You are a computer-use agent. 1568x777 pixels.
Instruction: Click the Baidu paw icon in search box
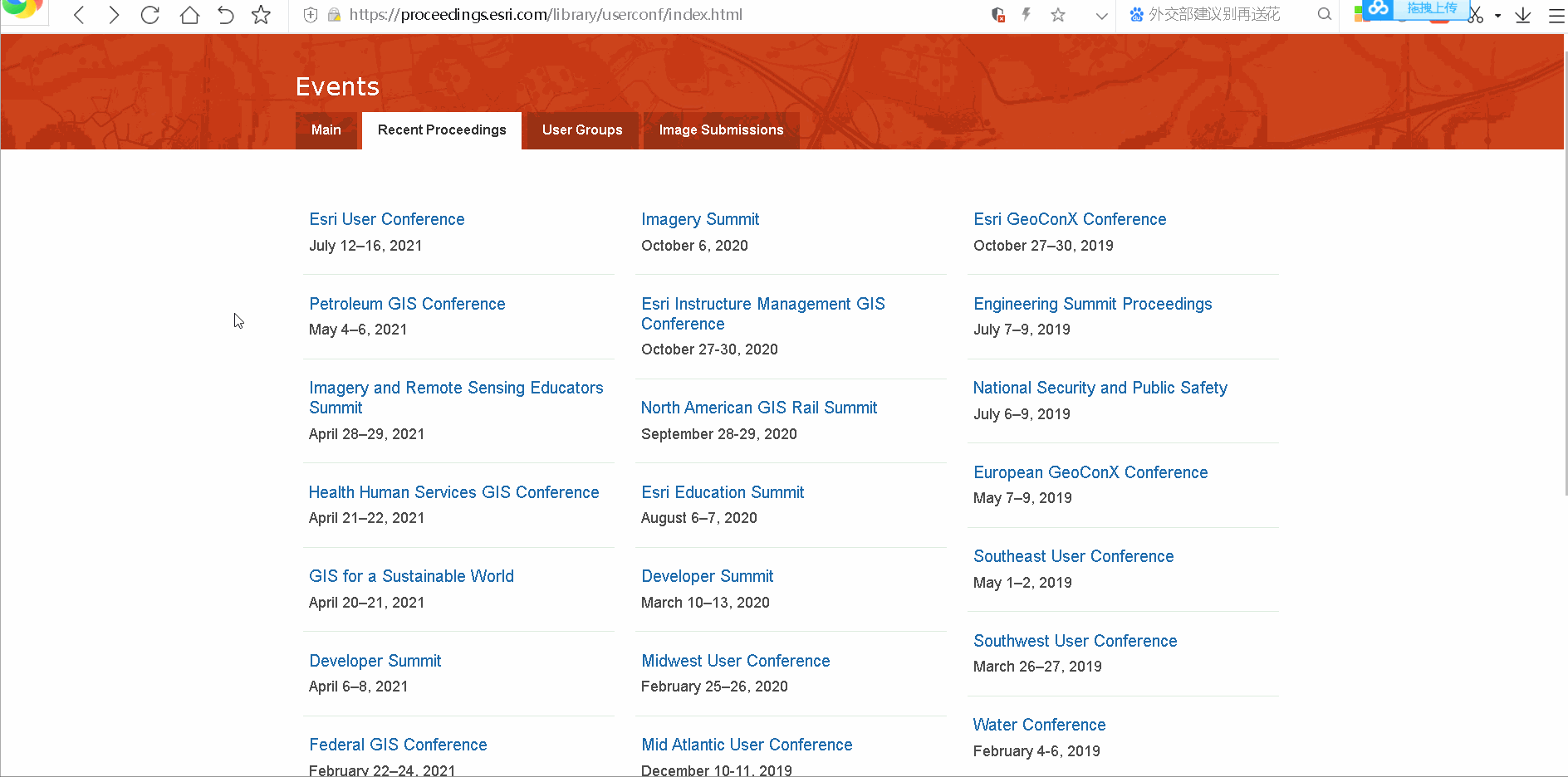point(1136,15)
